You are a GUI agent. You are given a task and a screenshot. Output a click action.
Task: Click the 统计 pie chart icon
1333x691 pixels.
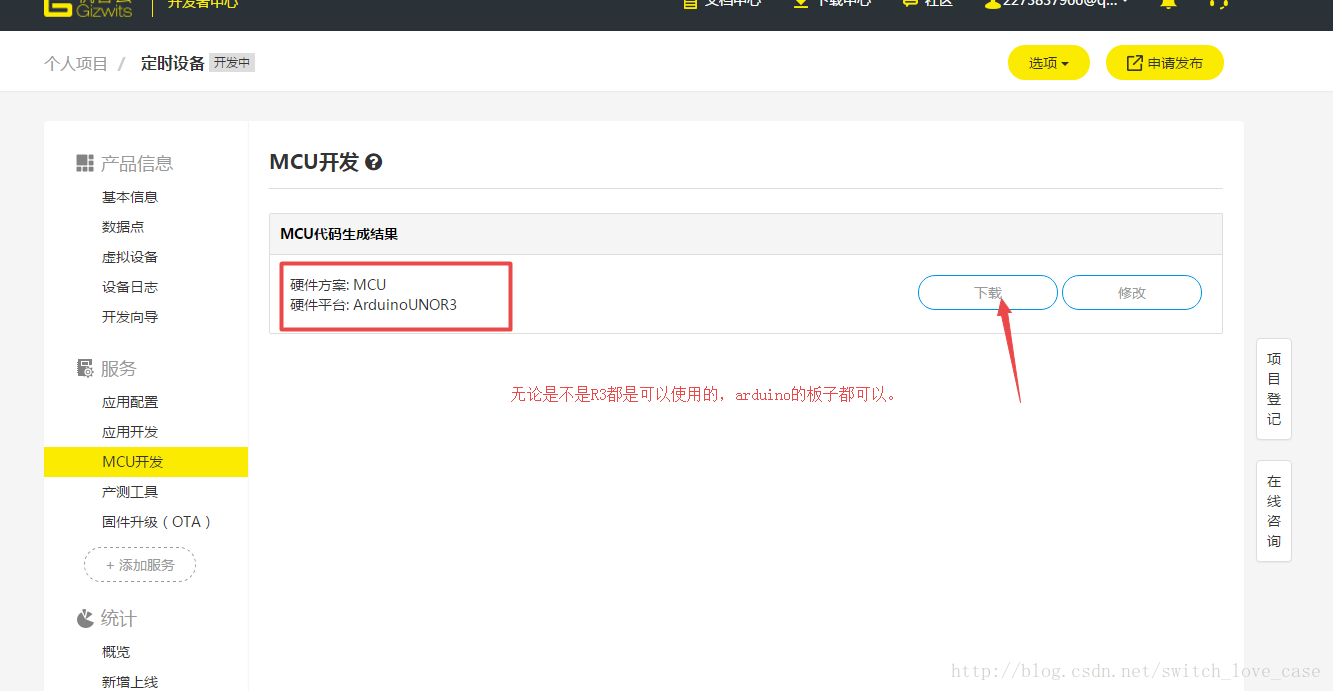click(85, 619)
